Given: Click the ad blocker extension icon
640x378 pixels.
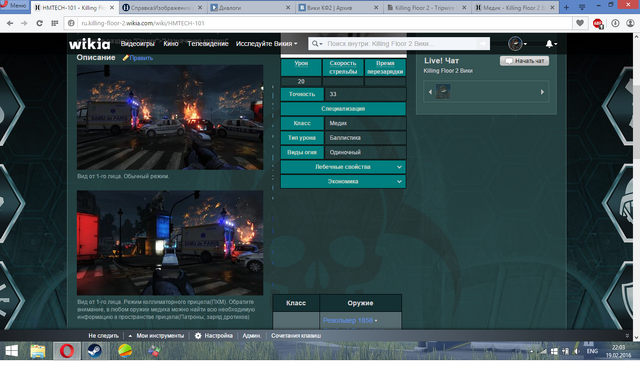Looking at the screenshot, I should point(598,24).
